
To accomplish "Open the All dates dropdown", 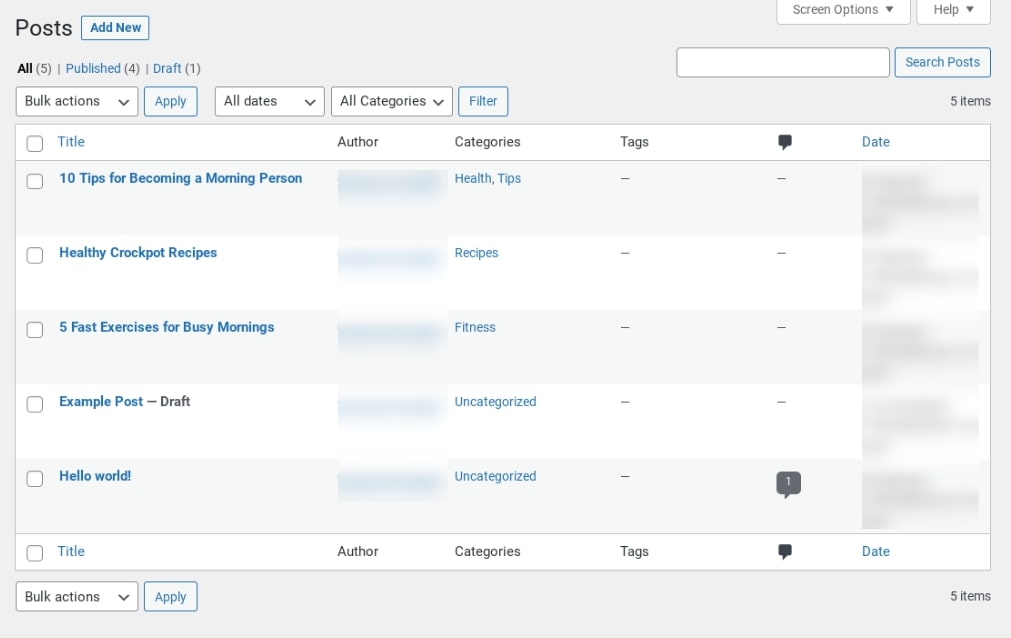I will tap(268, 101).
